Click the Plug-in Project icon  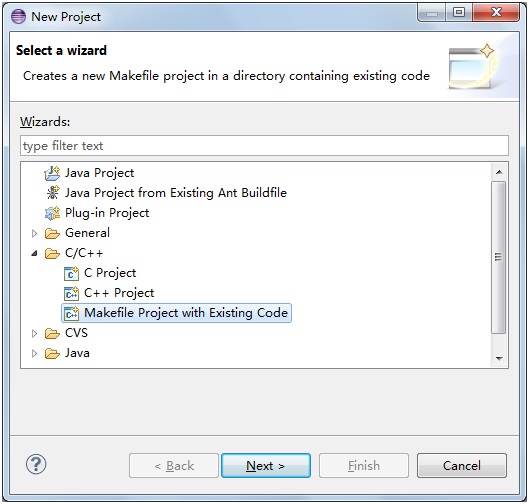(x=52, y=213)
